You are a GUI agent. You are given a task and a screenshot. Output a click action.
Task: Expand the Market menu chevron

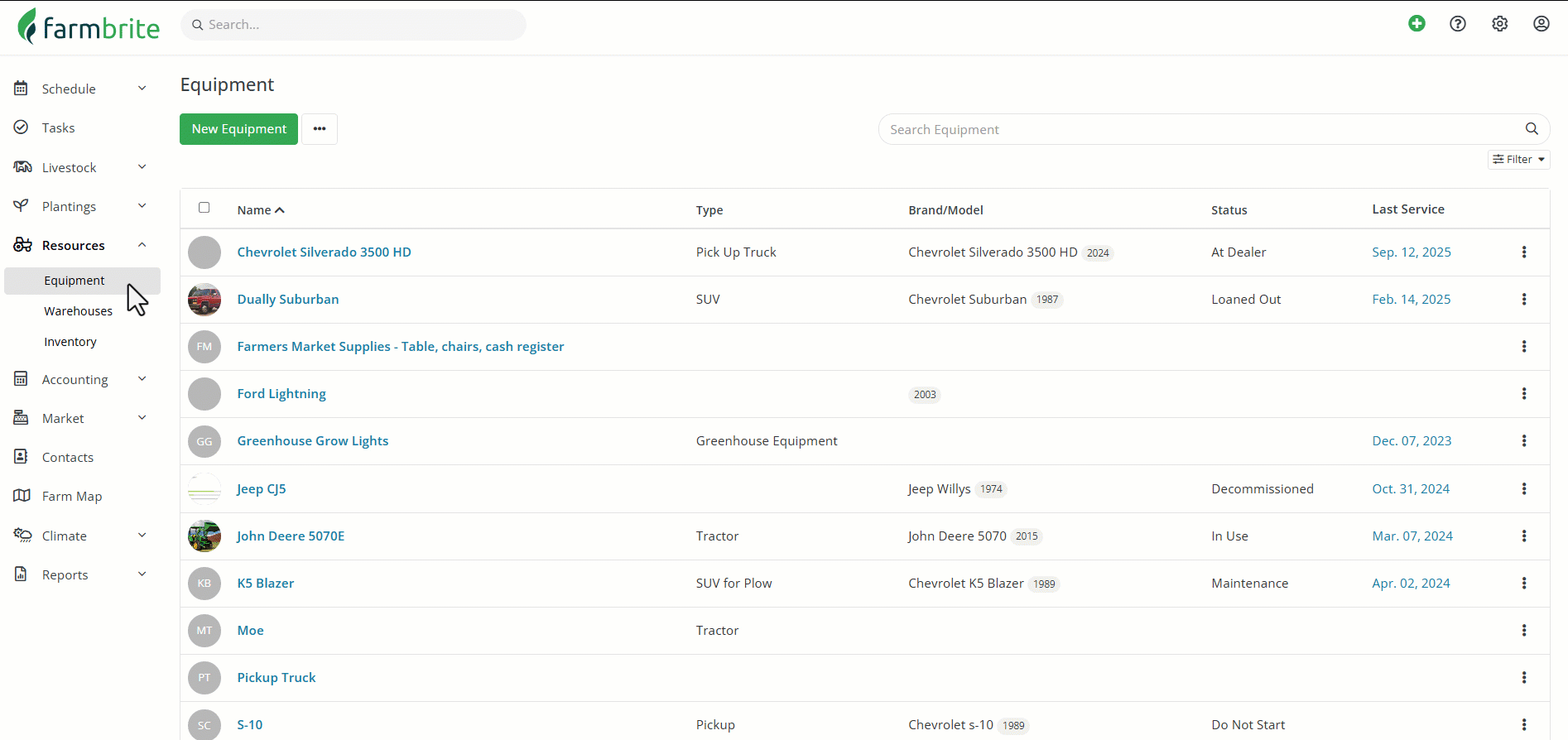point(142,418)
